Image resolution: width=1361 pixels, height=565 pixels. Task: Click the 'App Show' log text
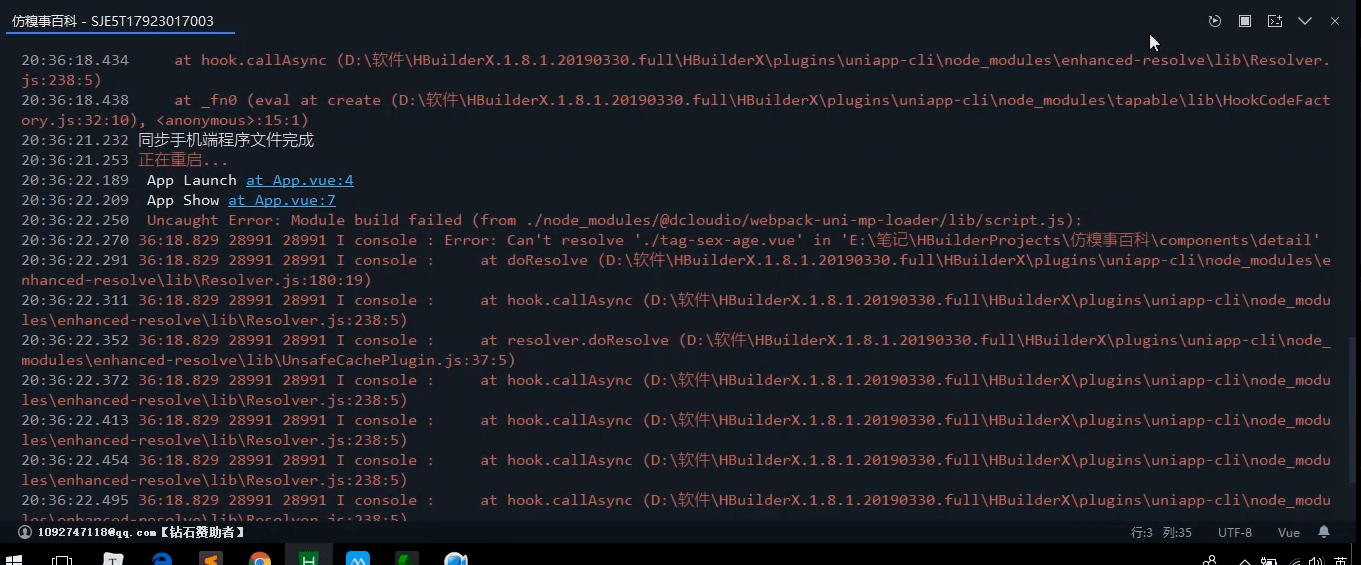(183, 200)
